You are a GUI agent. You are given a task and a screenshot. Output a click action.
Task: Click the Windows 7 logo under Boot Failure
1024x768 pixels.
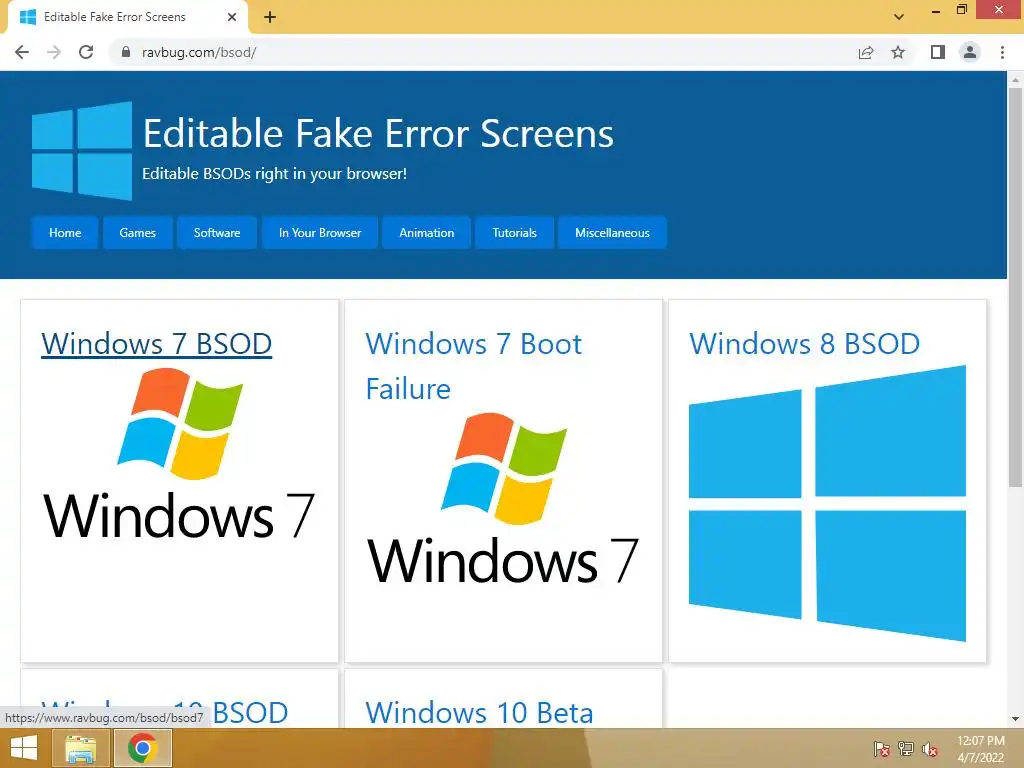point(503,498)
